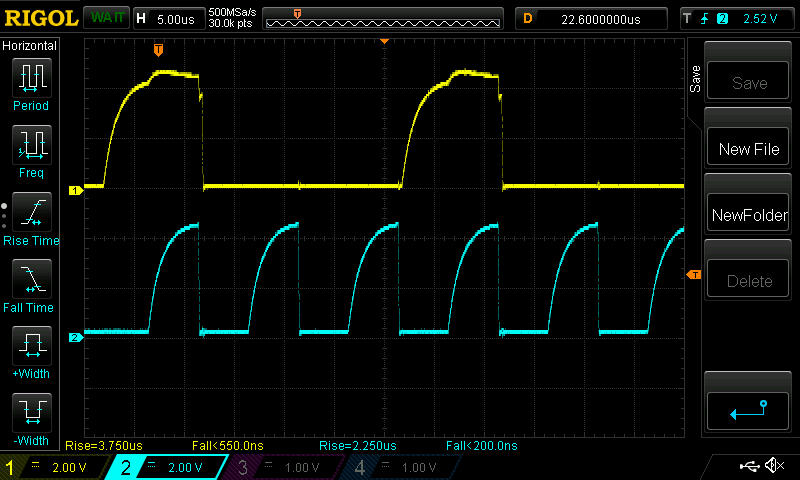
Task: Click the rising edge trigger slope icon
Action: (x=705, y=19)
